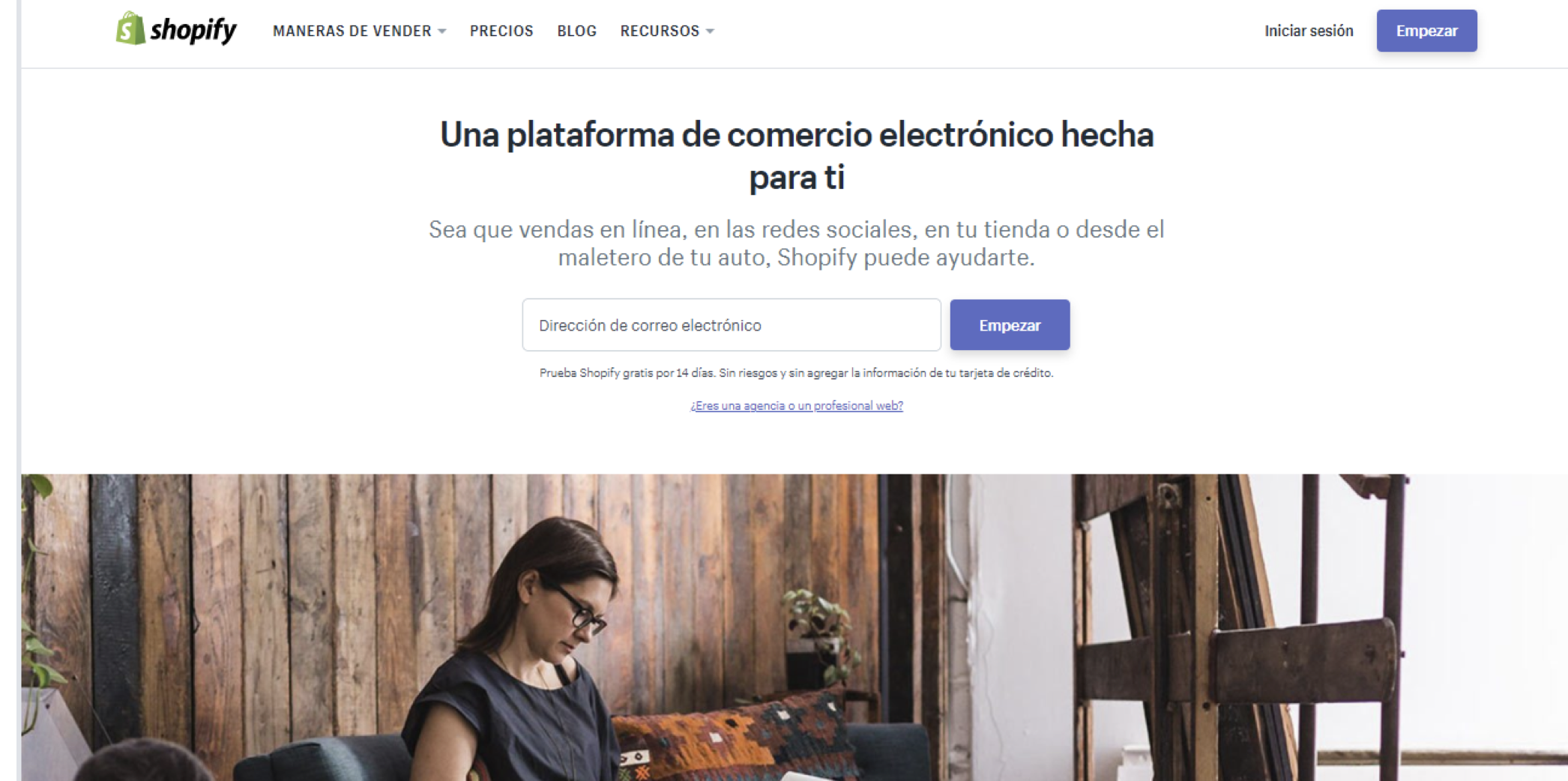The image size is (1568, 781).
Task: Focus the Dirección de correo electrónico field
Action: pos(732,325)
